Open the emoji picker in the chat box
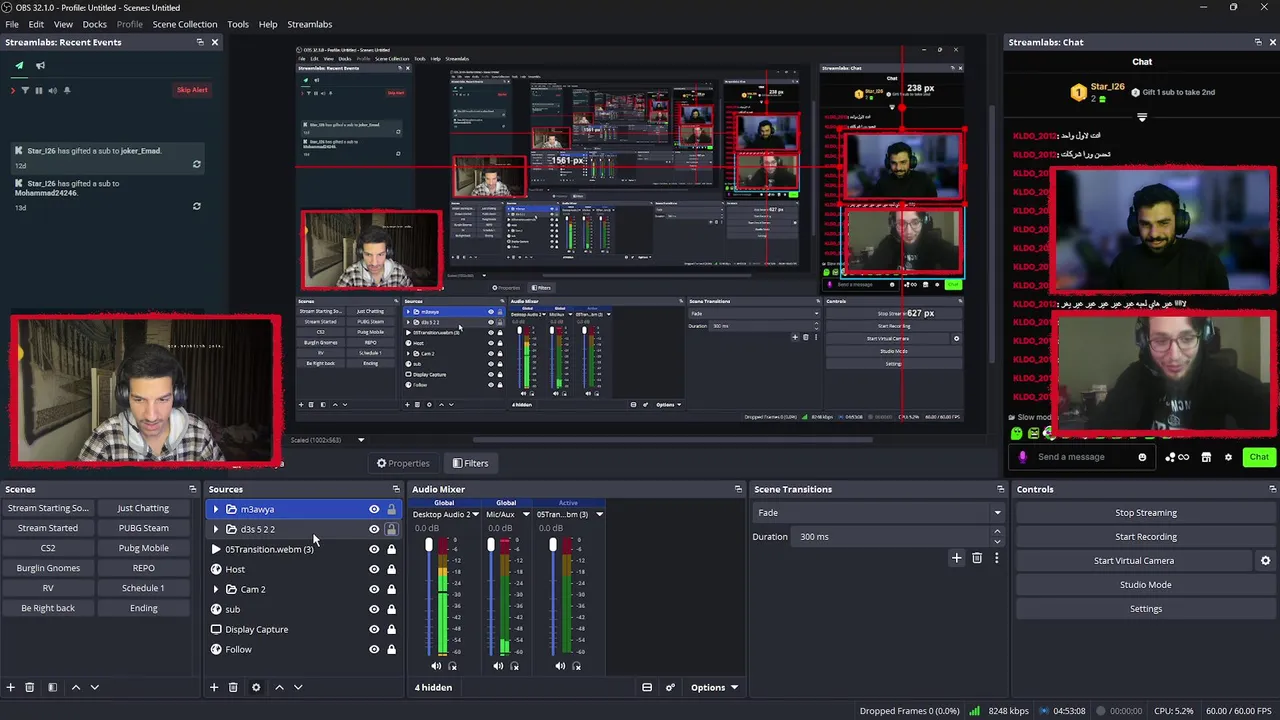 click(x=1142, y=457)
